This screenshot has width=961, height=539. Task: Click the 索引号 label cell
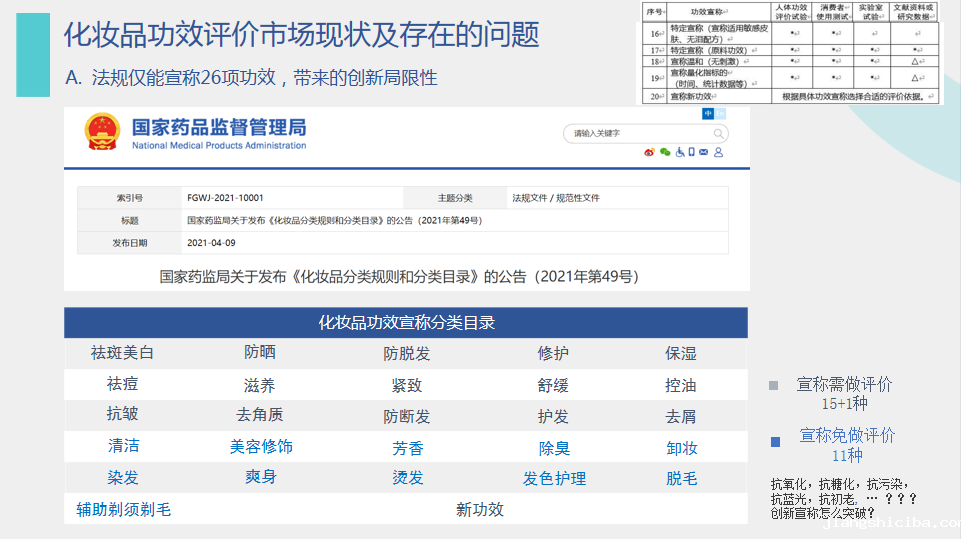pyautogui.click(x=129, y=198)
